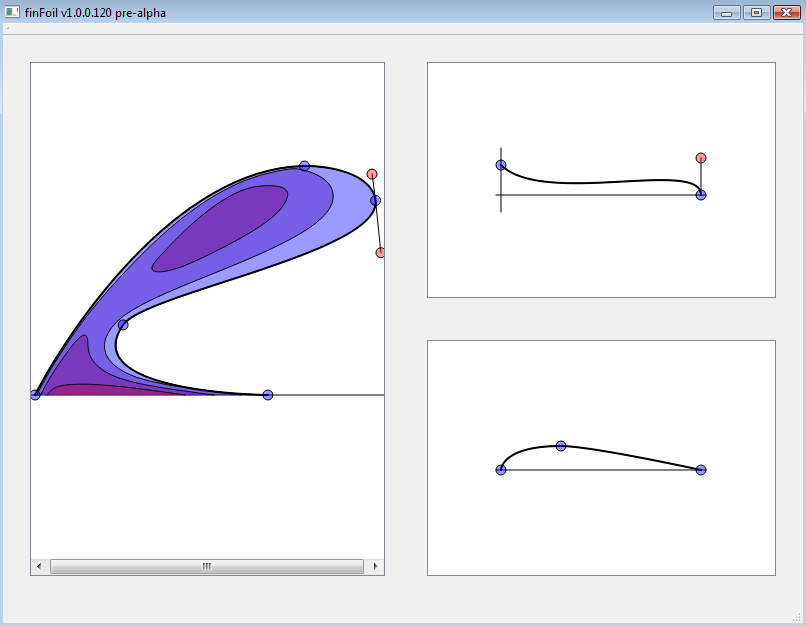Select the blue point on fin trailing edge curve
The height and width of the screenshot is (626, 806).
123,325
